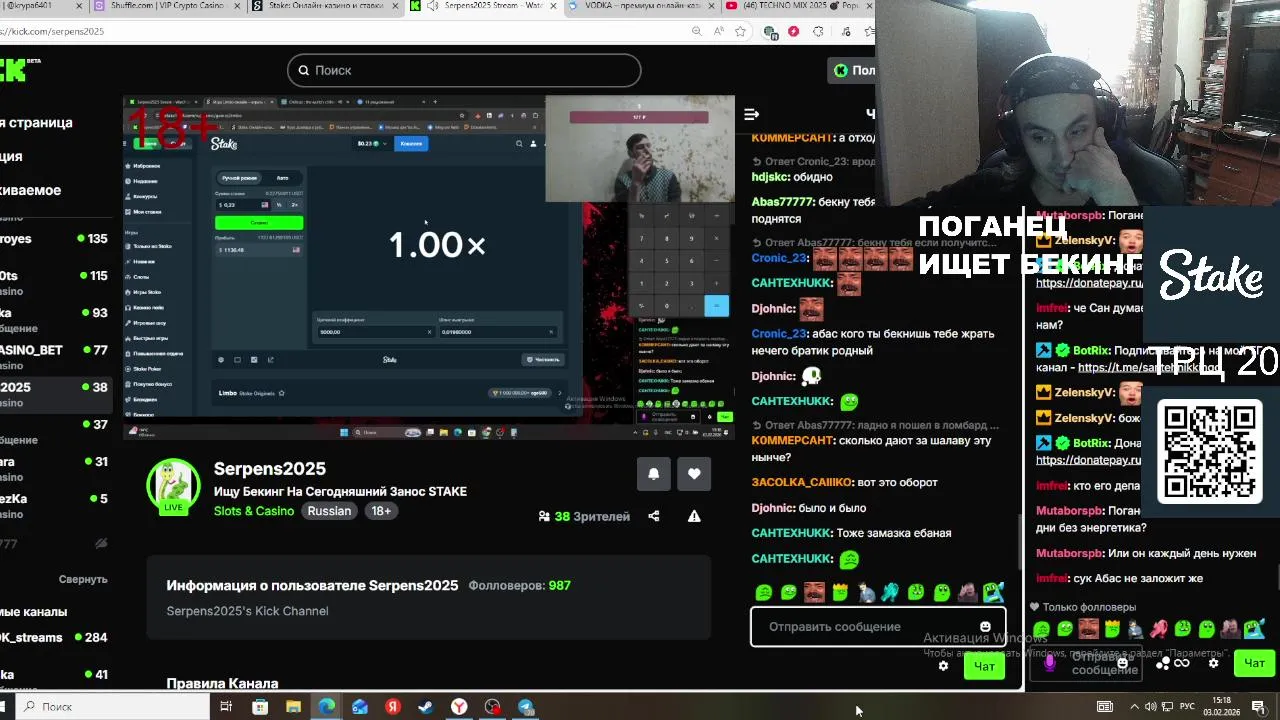The width and height of the screenshot is (1280, 720).
Task: Open sidebar channel with 135 viewers
Action: [54, 239]
